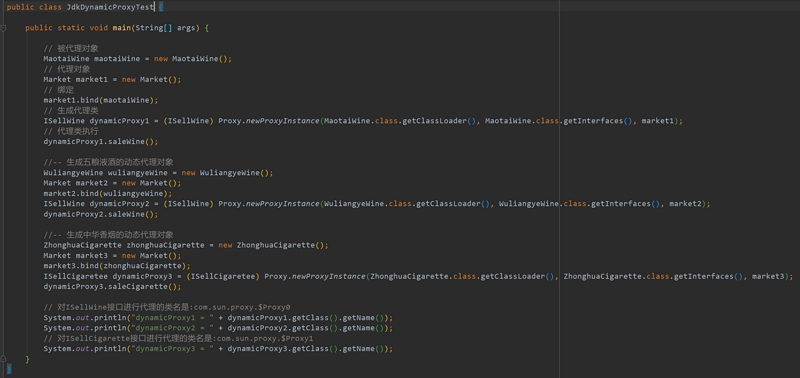Click 'WuliangyeWine.class.getInterfaces()' call
This screenshot has height=378, width=800.
(579, 204)
